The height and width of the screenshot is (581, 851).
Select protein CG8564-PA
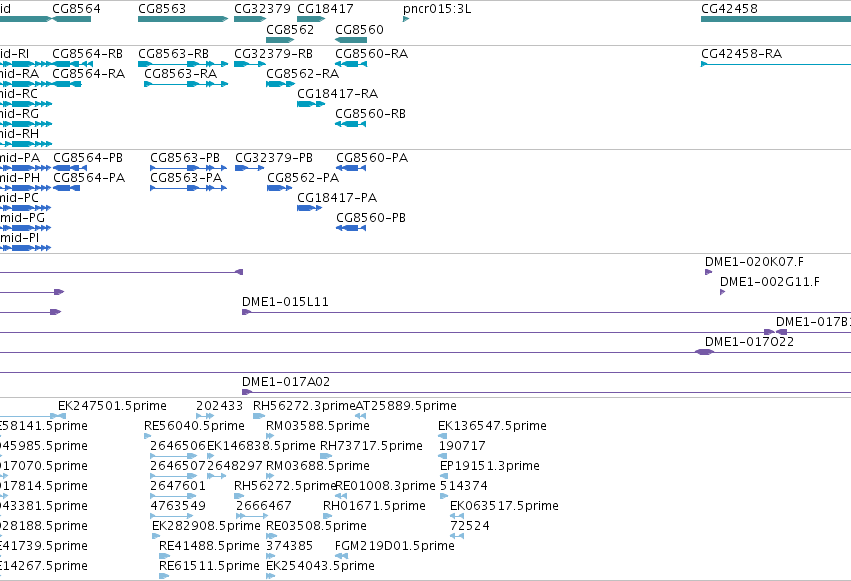tap(67, 188)
